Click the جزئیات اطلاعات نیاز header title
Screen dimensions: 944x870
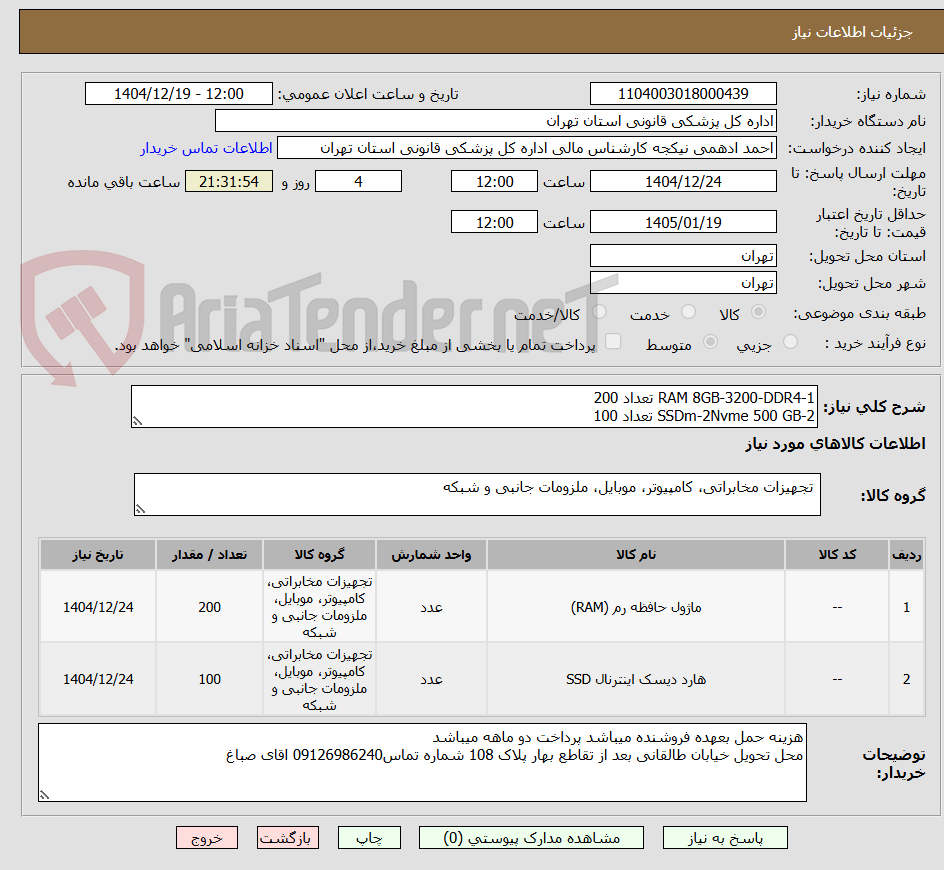point(852,32)
